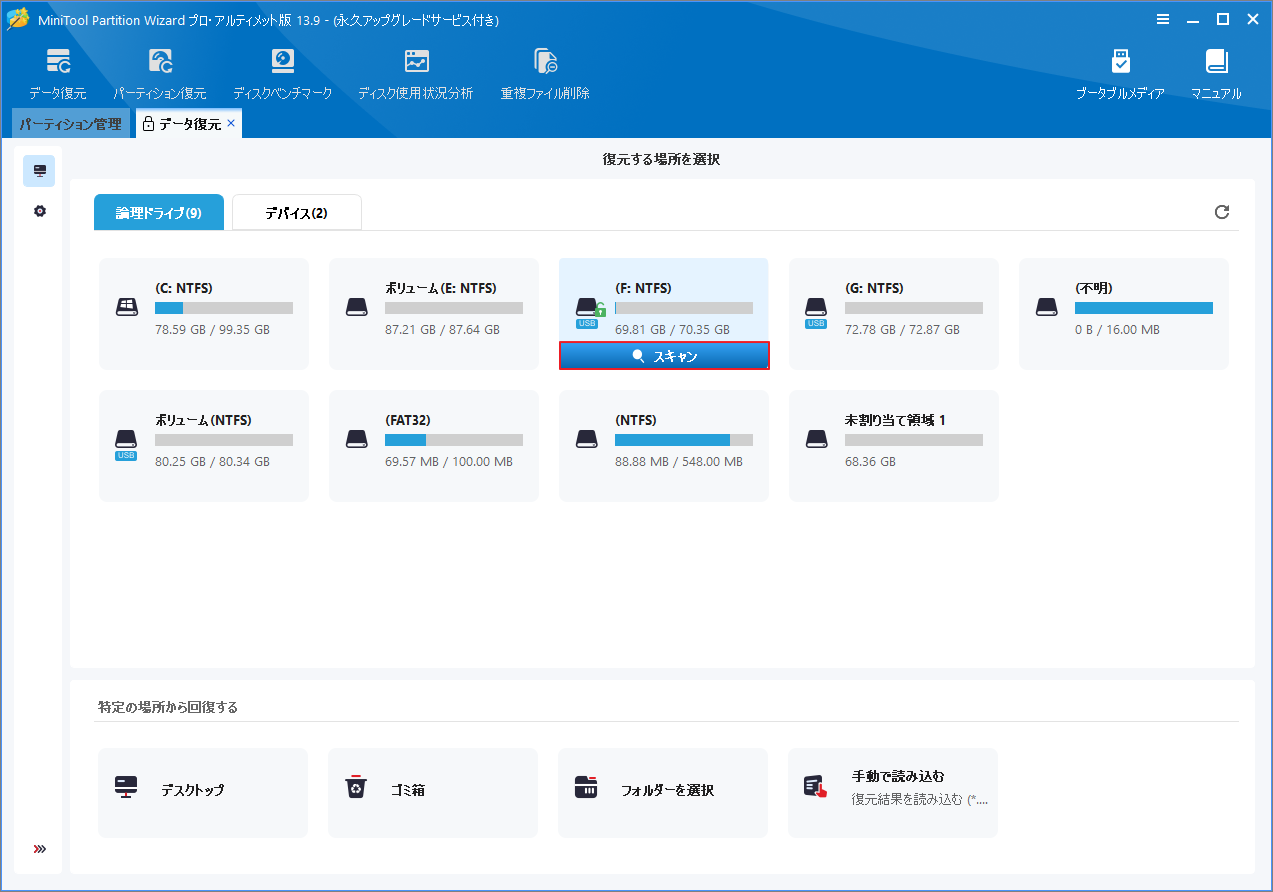
Task: Open ディスクベンチマーク tool
Action: 283,74
